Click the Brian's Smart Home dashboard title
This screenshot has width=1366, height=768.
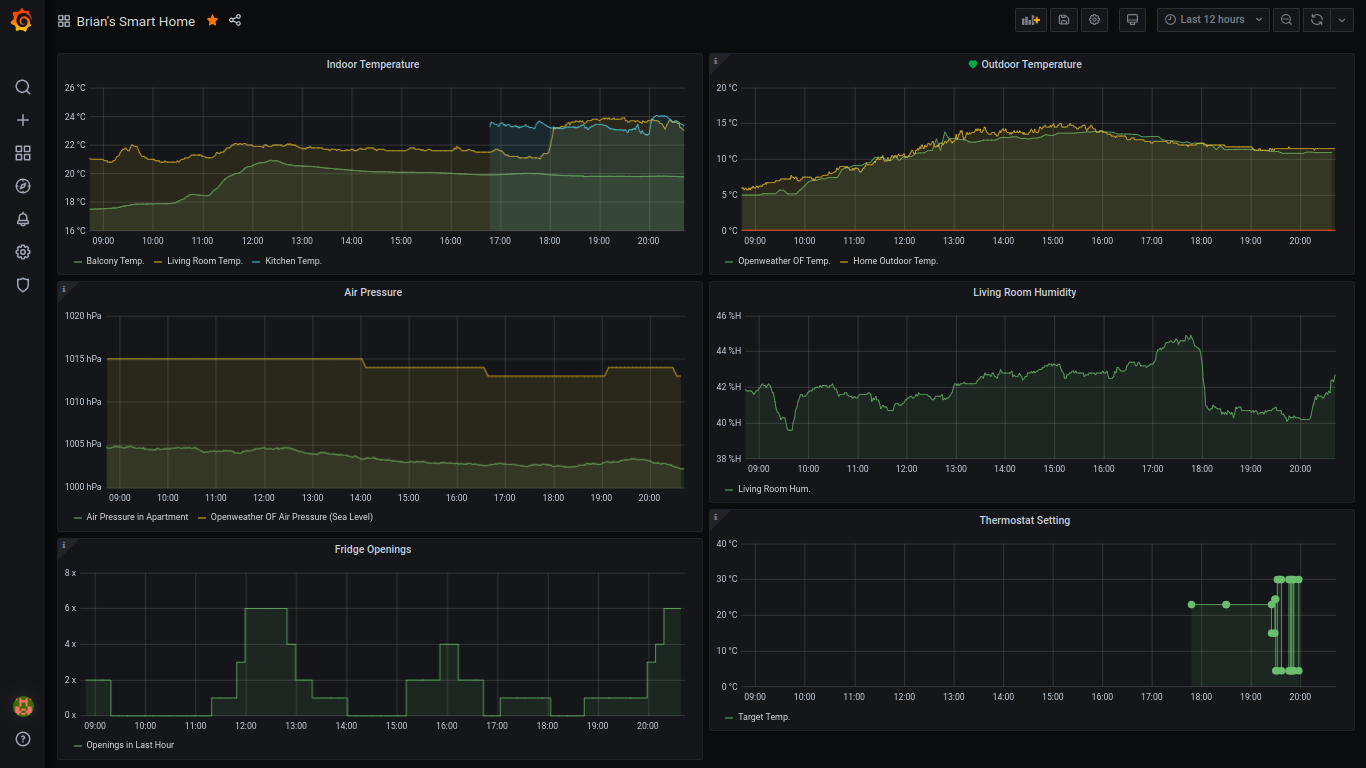point(135,21)
